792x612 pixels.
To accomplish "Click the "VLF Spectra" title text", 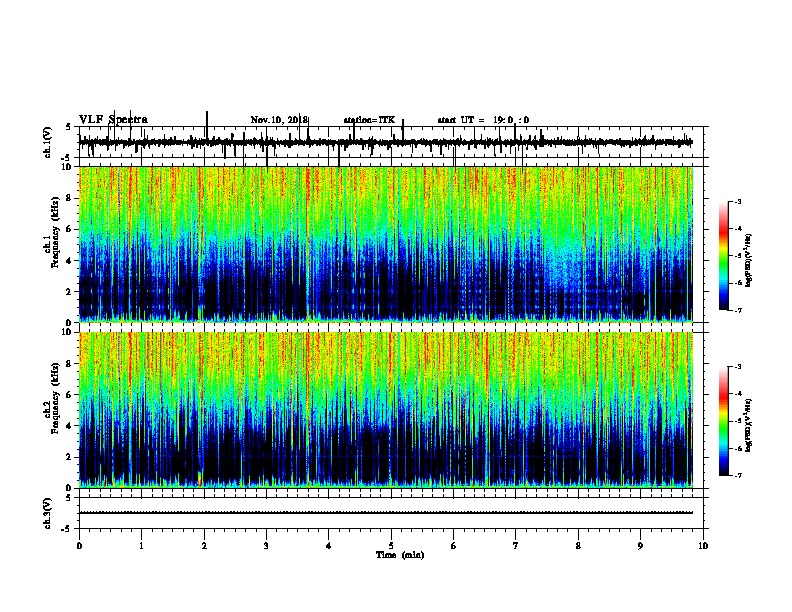I will [x=113, y=120].
